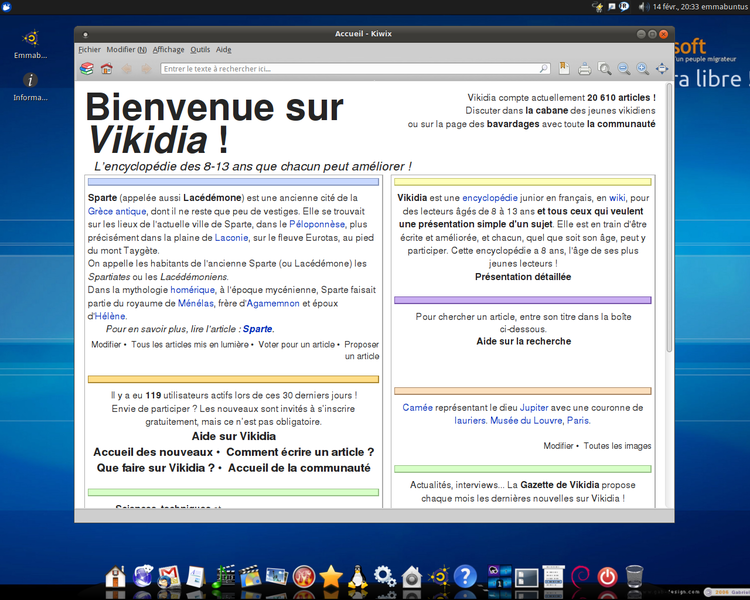750x600 pixels.
Task: Go to the home page via house icon
Action: coord(106,69)
